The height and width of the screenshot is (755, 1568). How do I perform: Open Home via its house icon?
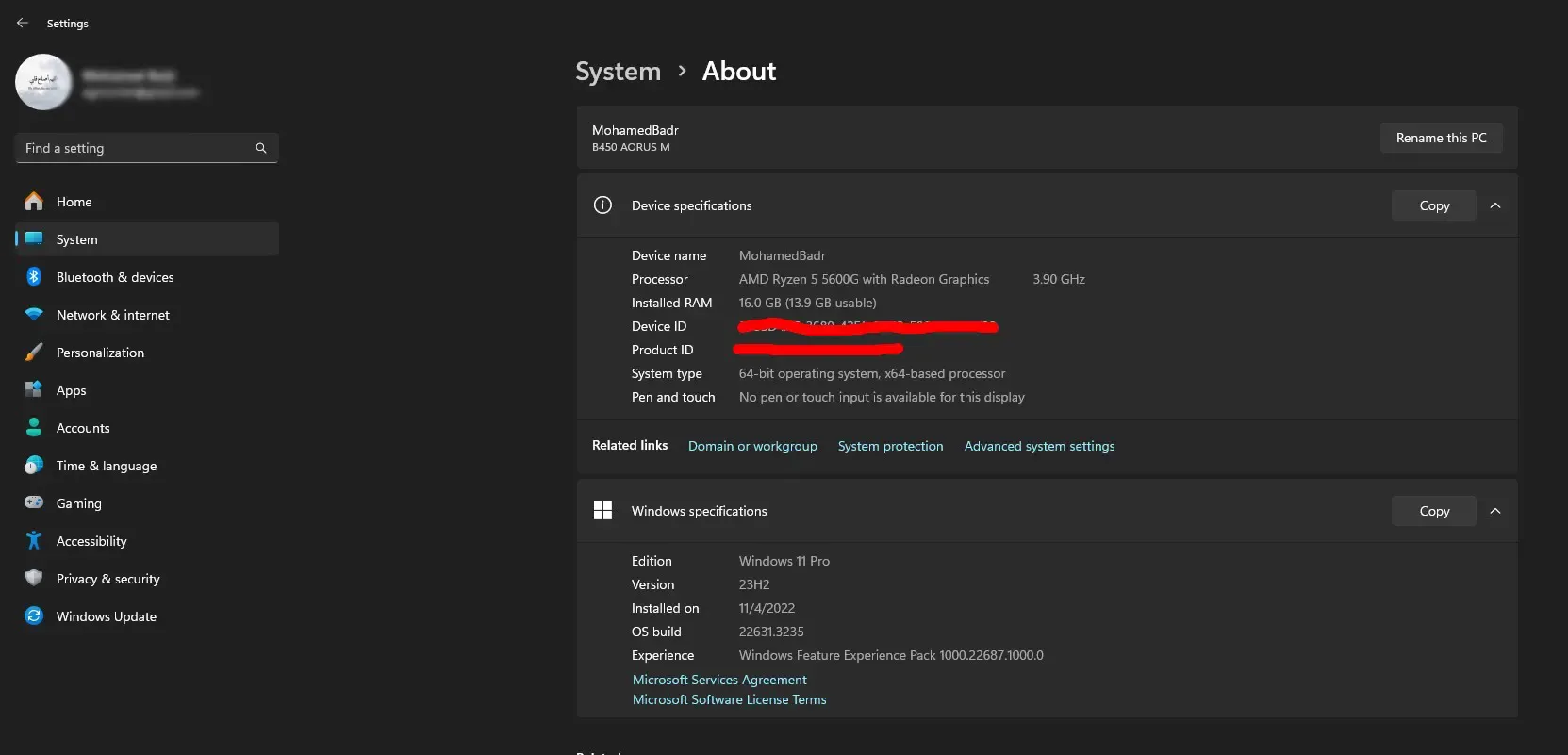coord(34,201)
